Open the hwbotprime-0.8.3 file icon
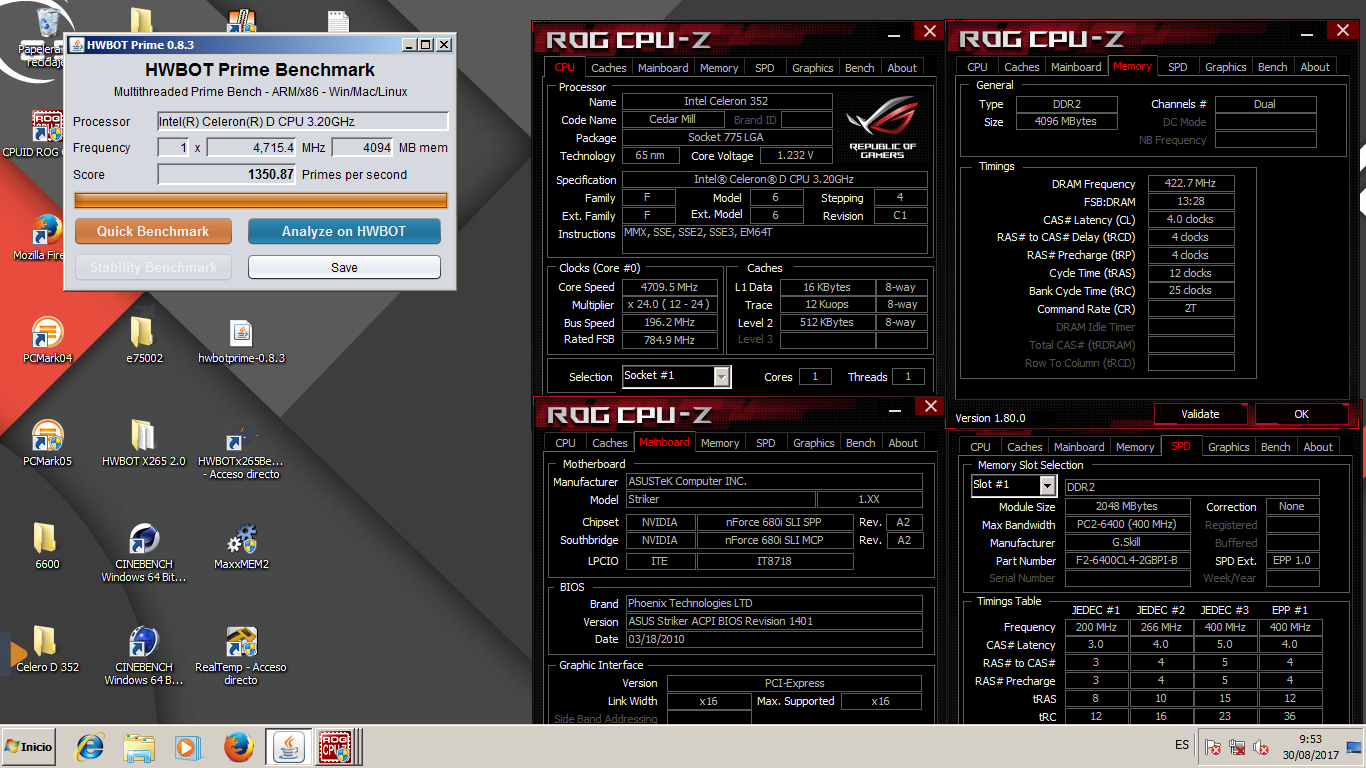The image size is (1366, 768). pyautogui.click(x=241, y=340)
